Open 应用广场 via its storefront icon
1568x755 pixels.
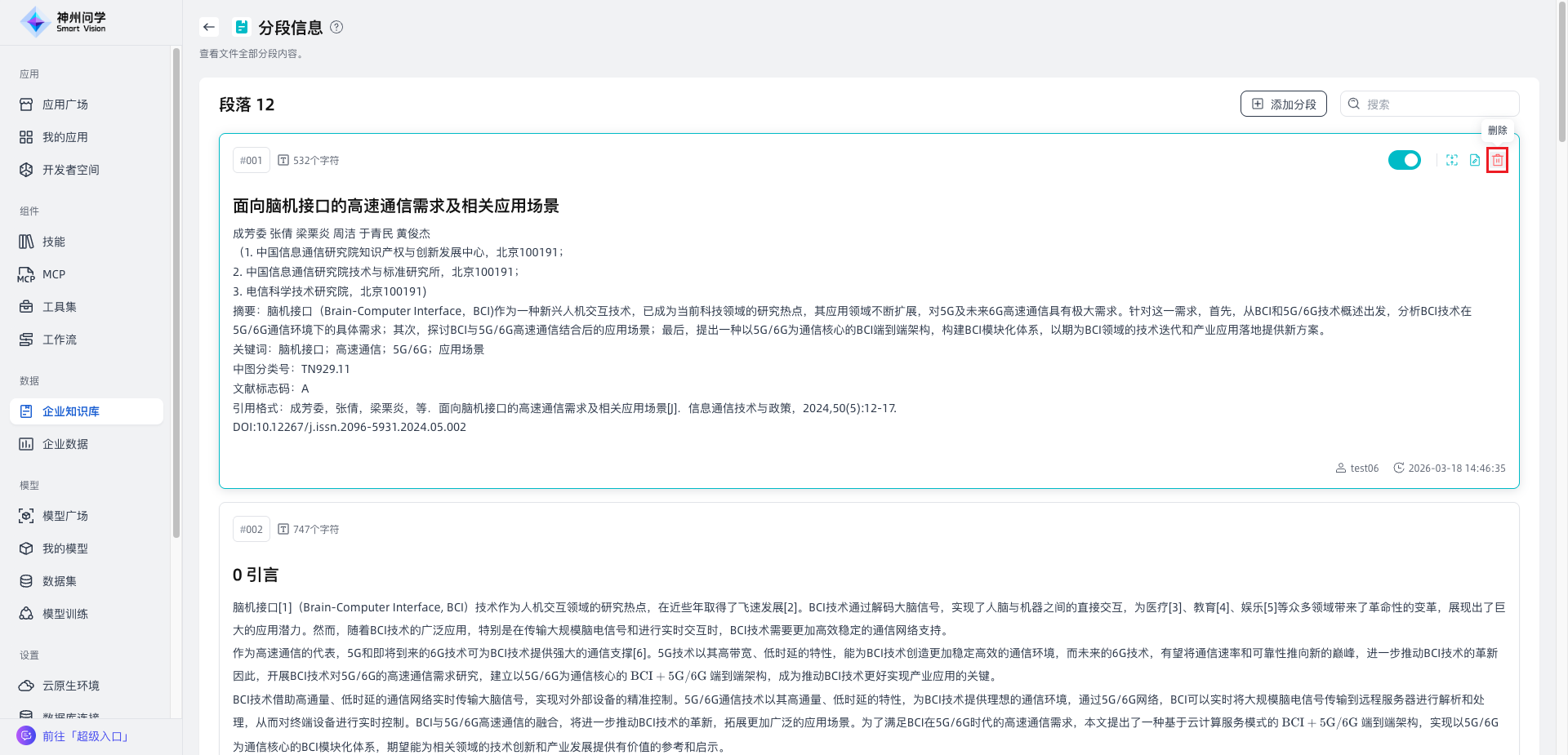[26, 104]
